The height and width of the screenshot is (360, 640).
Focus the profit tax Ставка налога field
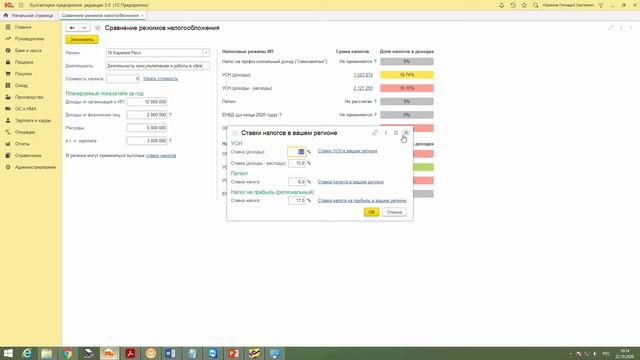[x=297, y=201]
